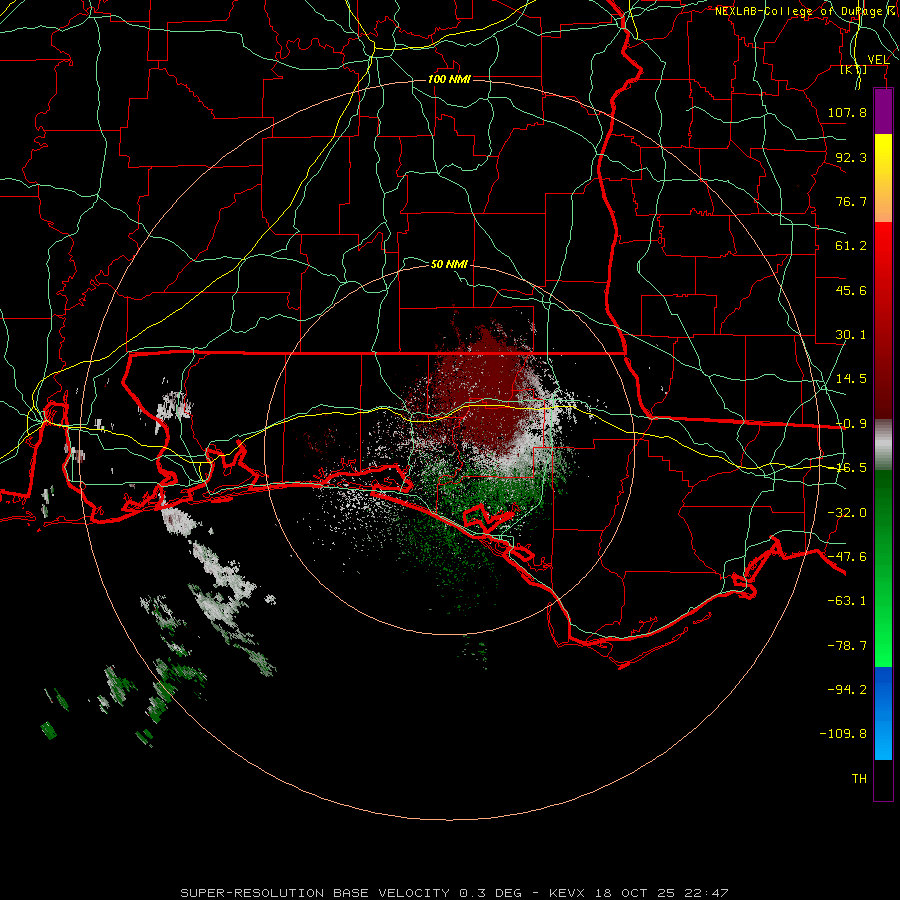Click the 100 NMI range ring label
900x900 pixels.
click(449, 79)
